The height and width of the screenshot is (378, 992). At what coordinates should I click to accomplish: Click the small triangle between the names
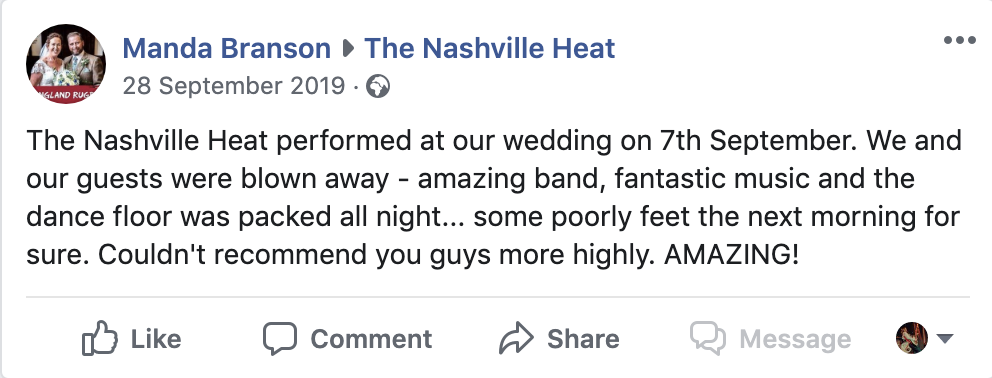pos(347,49)
